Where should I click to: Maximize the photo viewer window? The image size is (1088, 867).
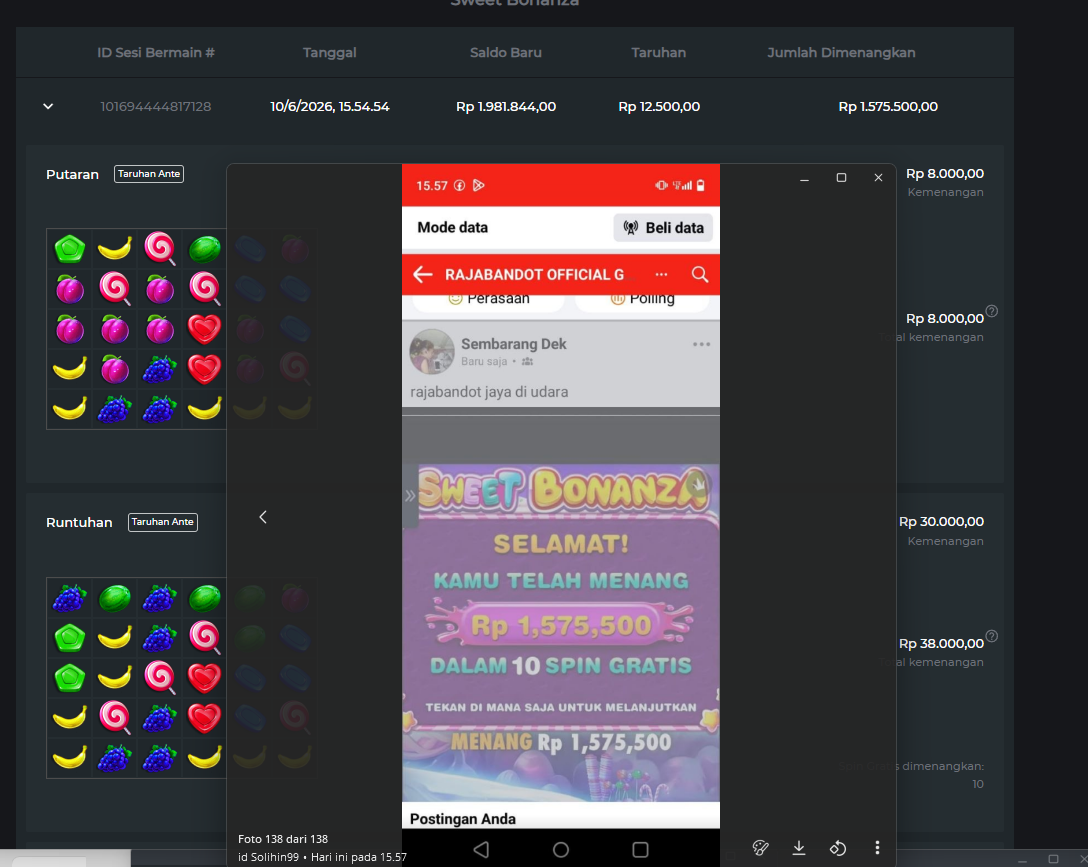(x=841, y=178)
